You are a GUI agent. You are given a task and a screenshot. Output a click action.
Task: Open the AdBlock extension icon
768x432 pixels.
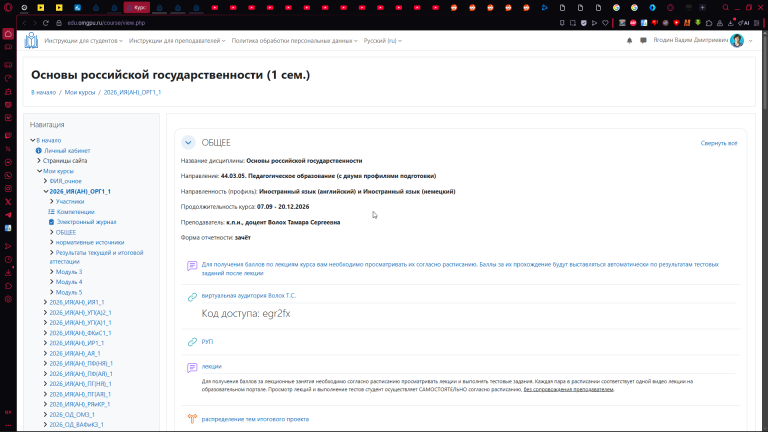[x=633, y=23]
